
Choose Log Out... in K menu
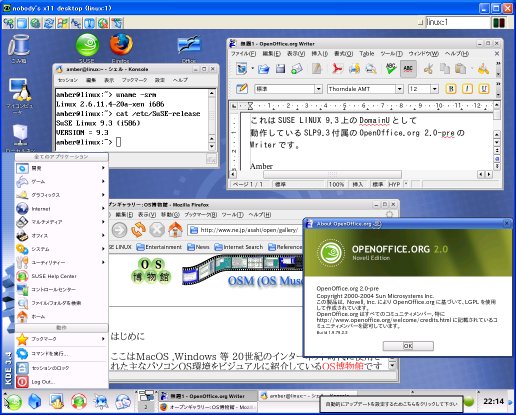tap(61, 382)
